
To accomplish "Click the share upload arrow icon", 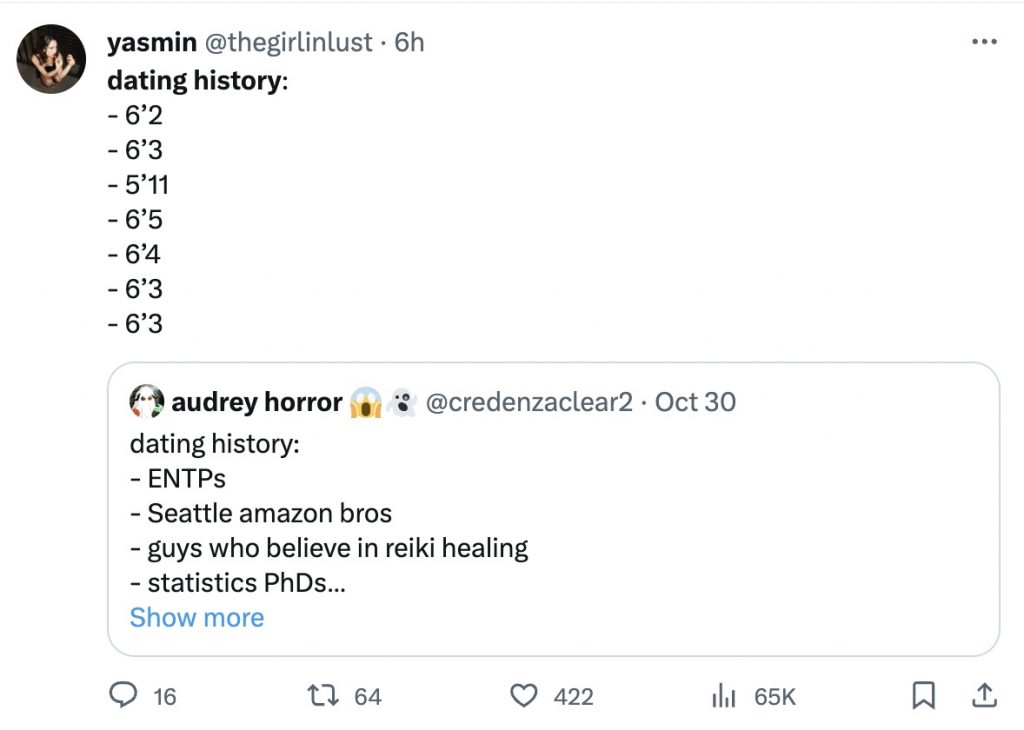I will pos(983,695).
